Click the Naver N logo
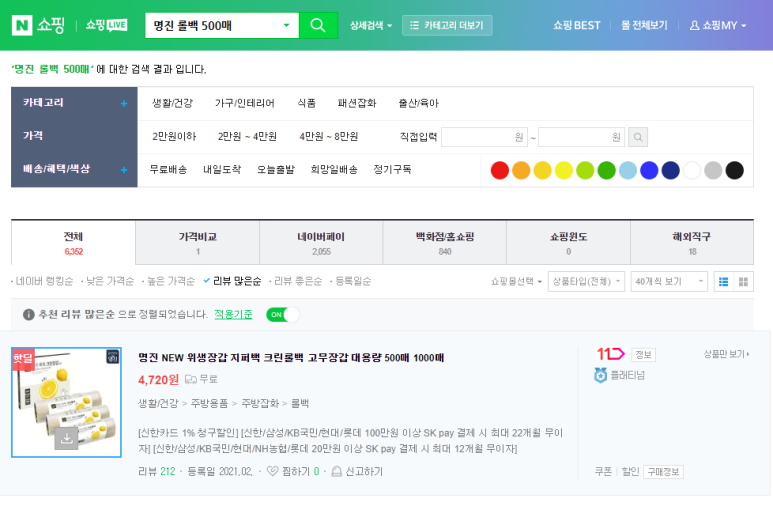The image size is (773, 506). click(x=22, y=25)
